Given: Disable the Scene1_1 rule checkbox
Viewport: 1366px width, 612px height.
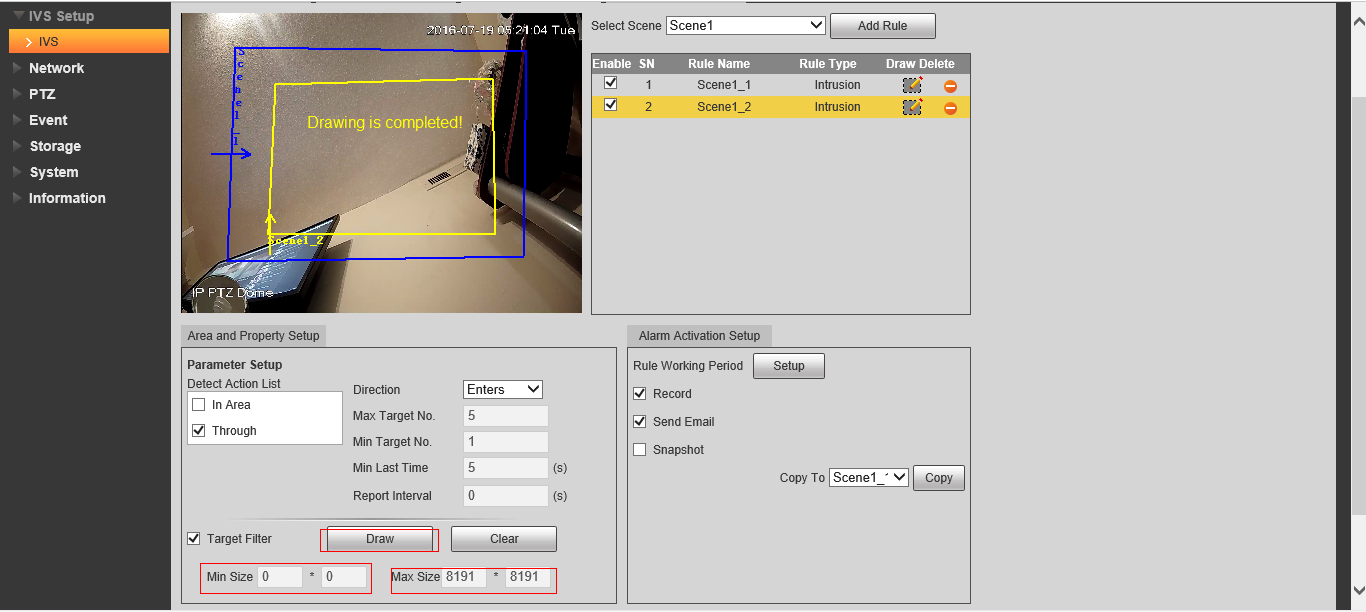Looking at the screenshot, I should 611,83.
